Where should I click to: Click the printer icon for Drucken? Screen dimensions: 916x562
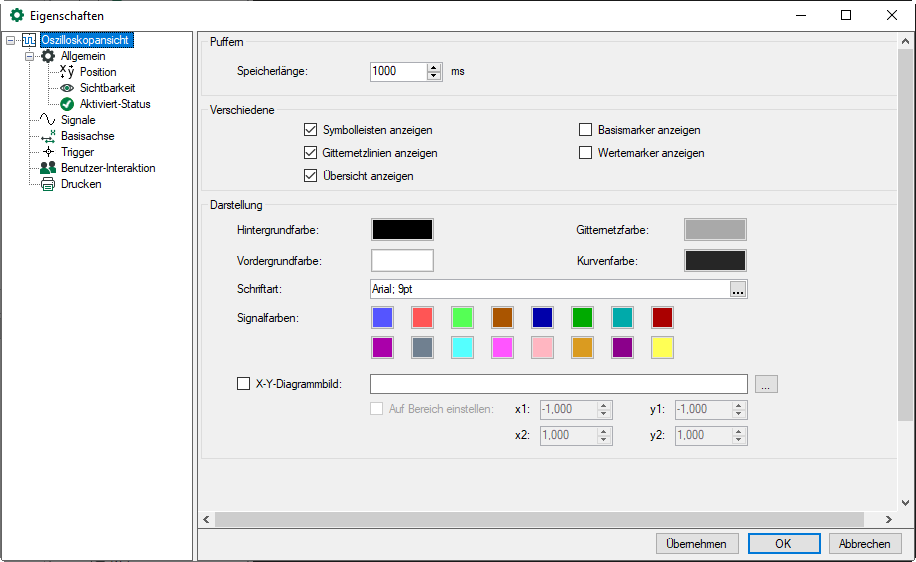[47, 184]
